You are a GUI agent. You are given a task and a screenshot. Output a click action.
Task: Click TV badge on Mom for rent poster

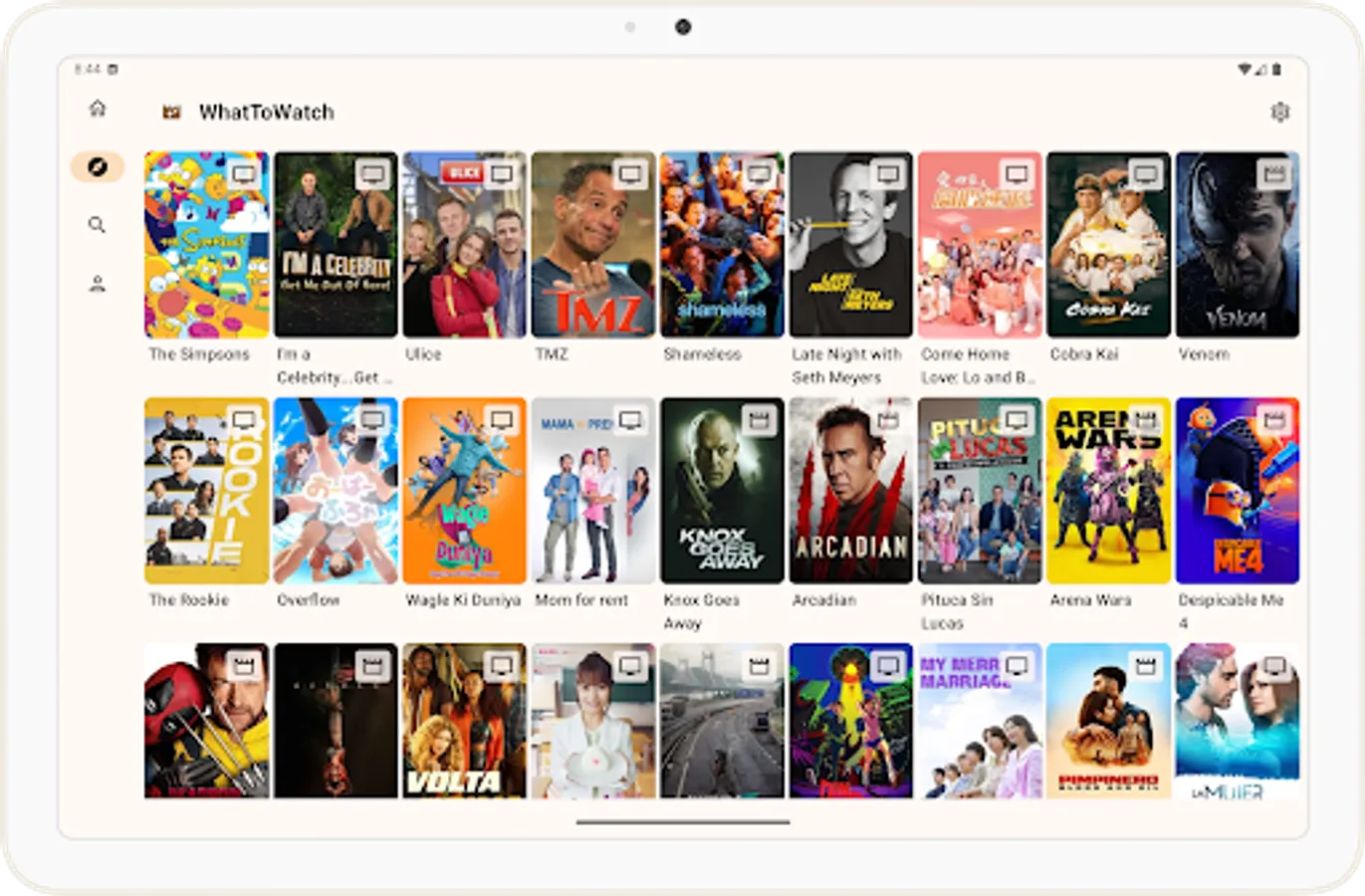point(630,421)
